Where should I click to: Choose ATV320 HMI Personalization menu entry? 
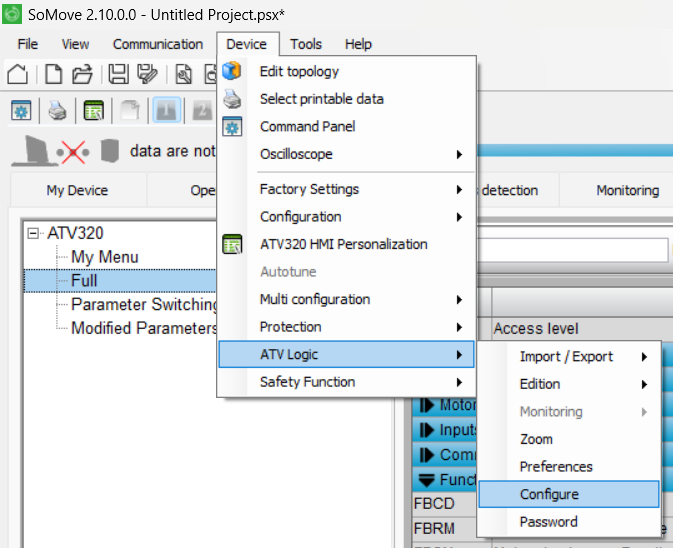[x=346, y=244]
